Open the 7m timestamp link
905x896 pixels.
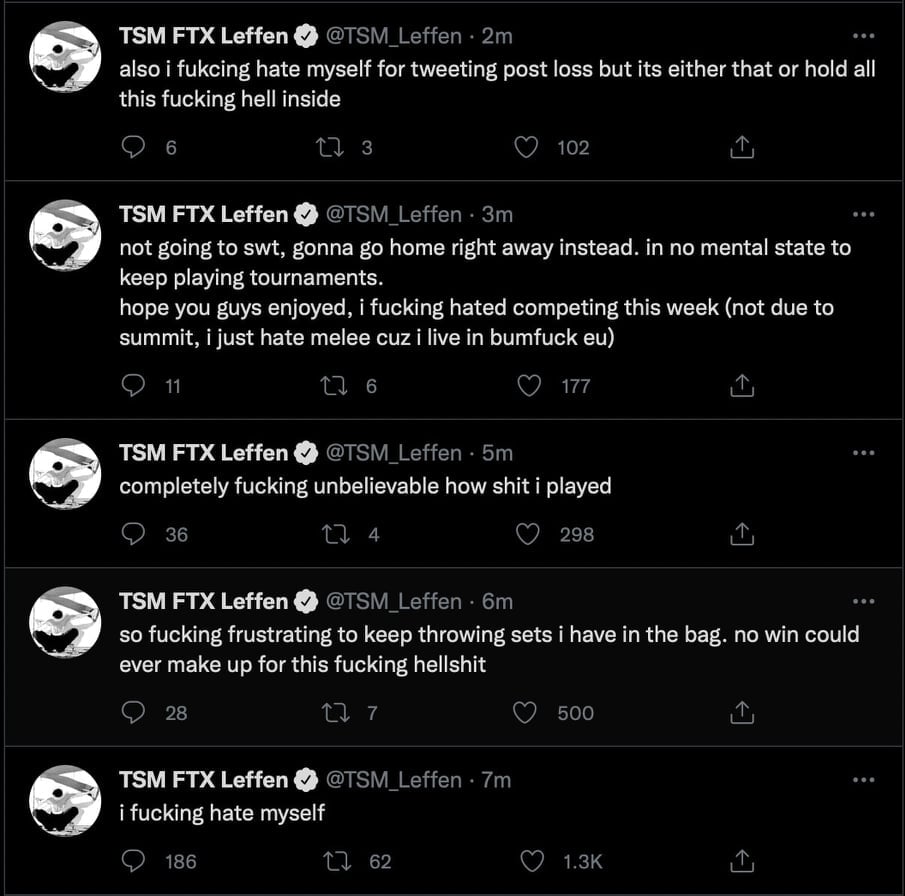pos(496,780)
